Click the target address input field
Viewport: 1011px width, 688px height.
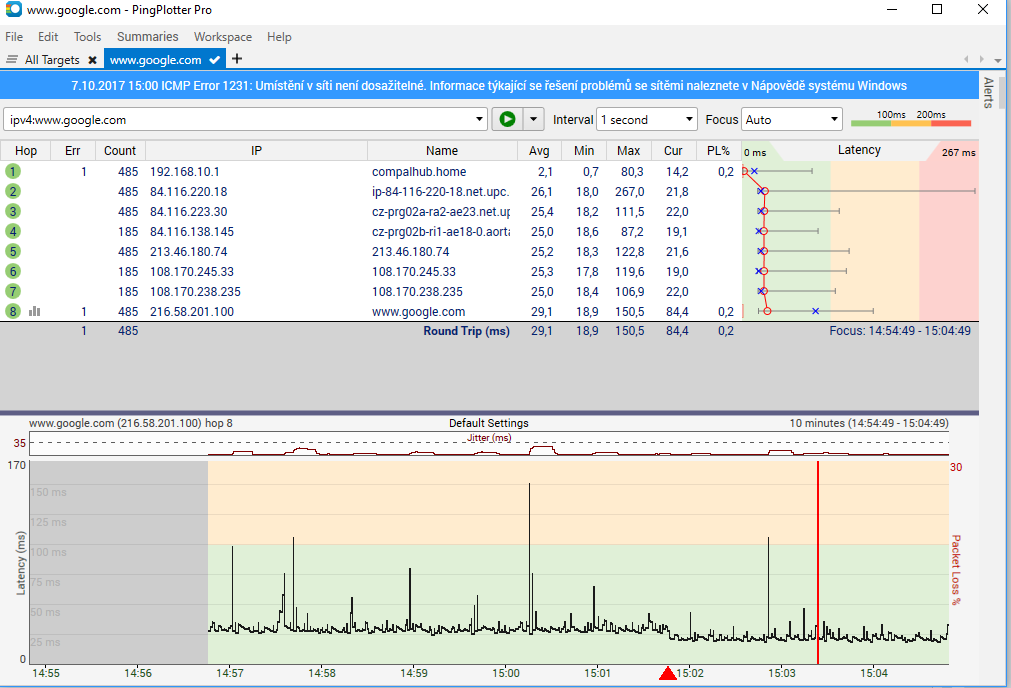240,120
